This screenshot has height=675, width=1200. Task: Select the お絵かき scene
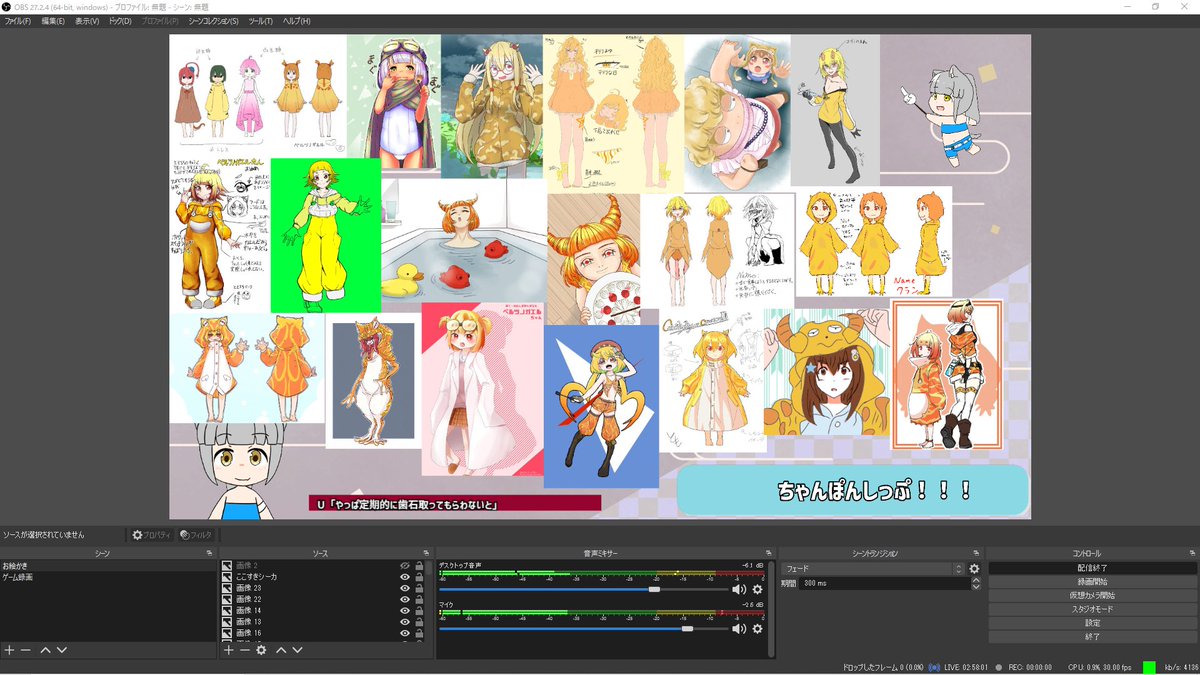click(108, 566)
